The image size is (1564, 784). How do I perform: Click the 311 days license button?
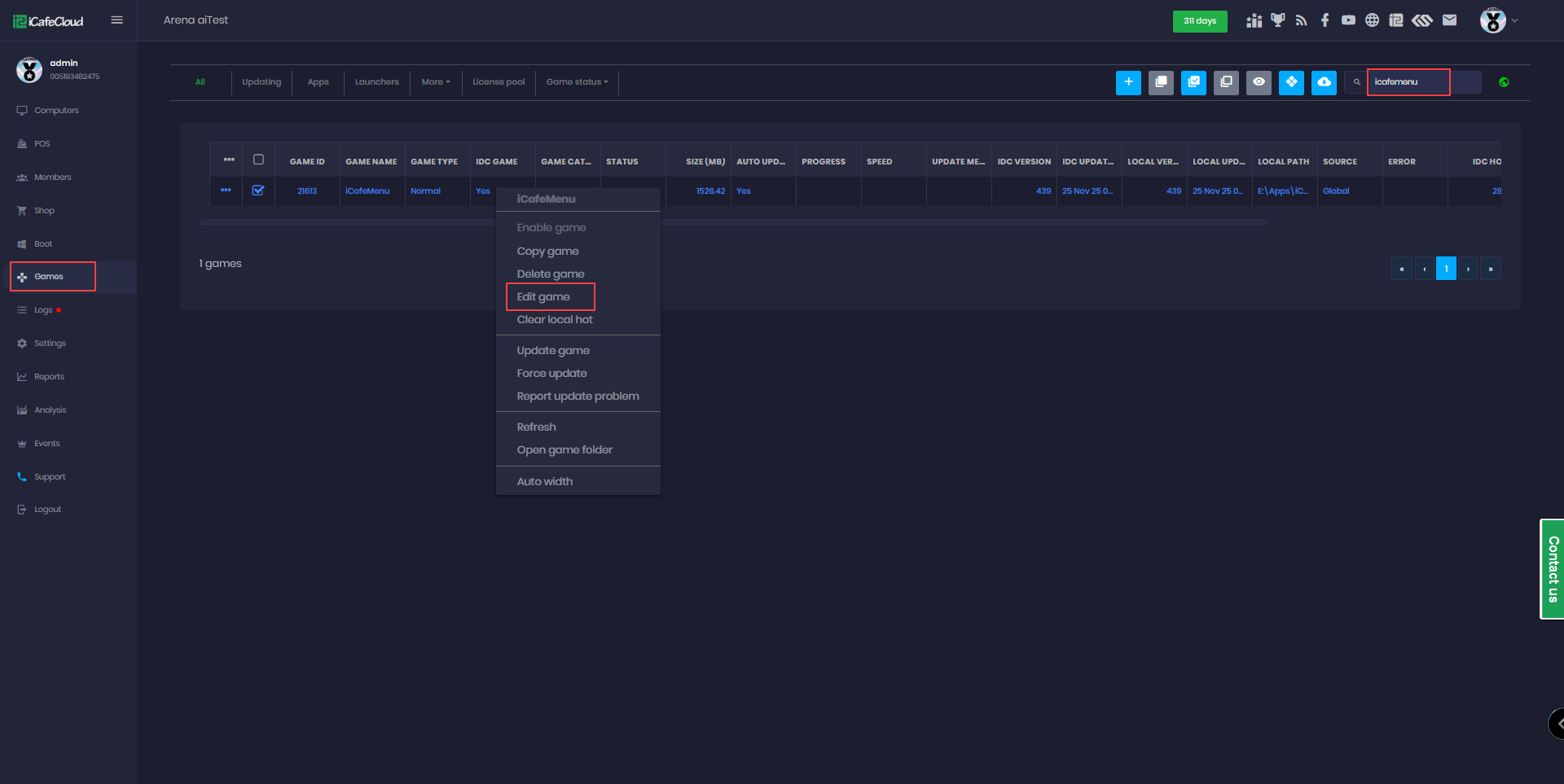tap(1199, 21)
